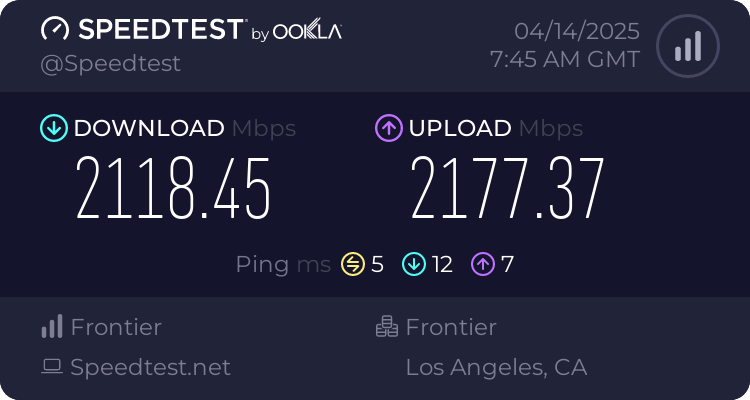Click the cyan download ping icon
Viewport: 750px width, 400px height.
(x=414, y=264)
